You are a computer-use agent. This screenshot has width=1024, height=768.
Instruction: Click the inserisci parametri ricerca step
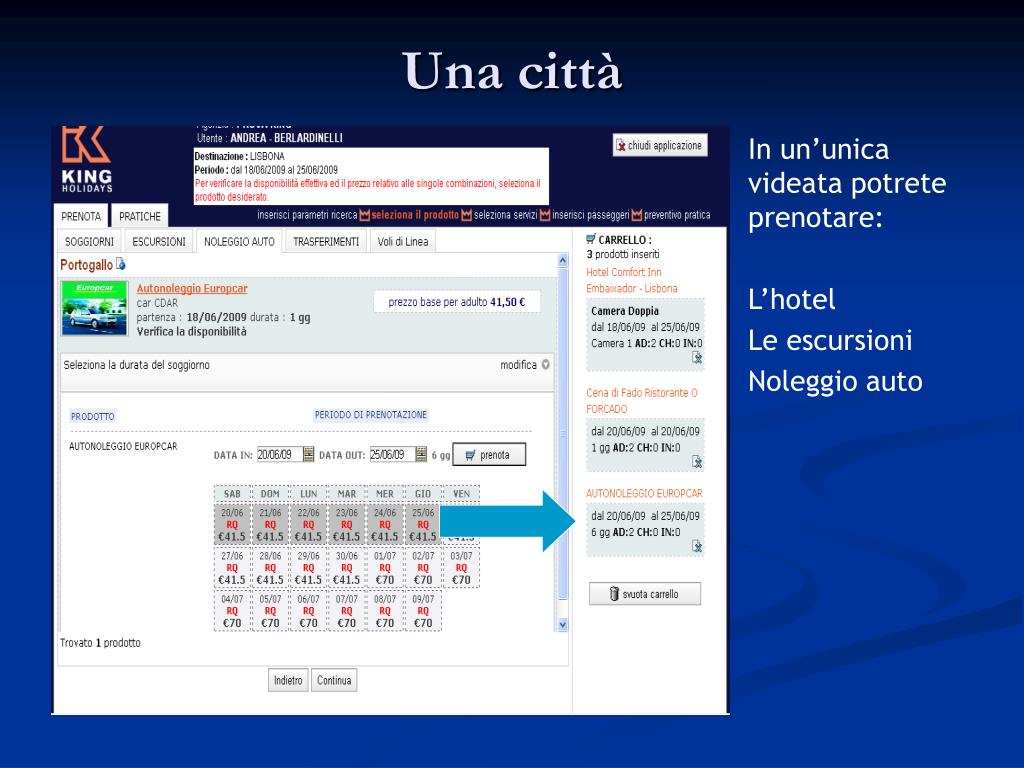[307, 215]
